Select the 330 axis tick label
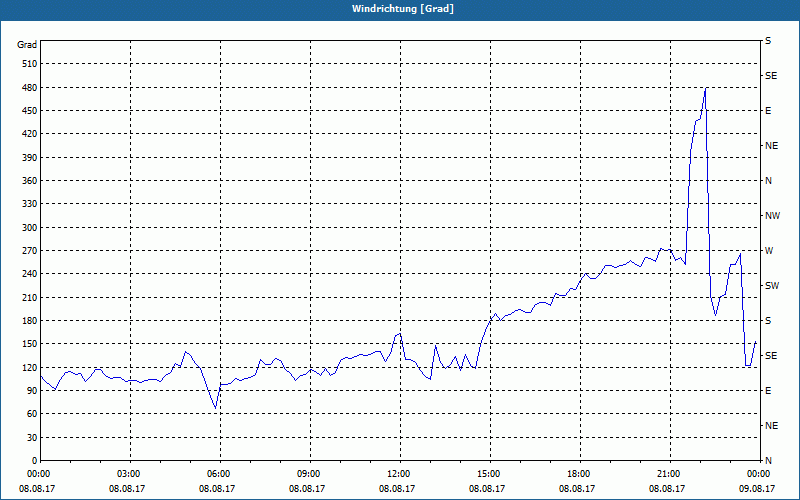800x500 pixels. pos(29,204)
